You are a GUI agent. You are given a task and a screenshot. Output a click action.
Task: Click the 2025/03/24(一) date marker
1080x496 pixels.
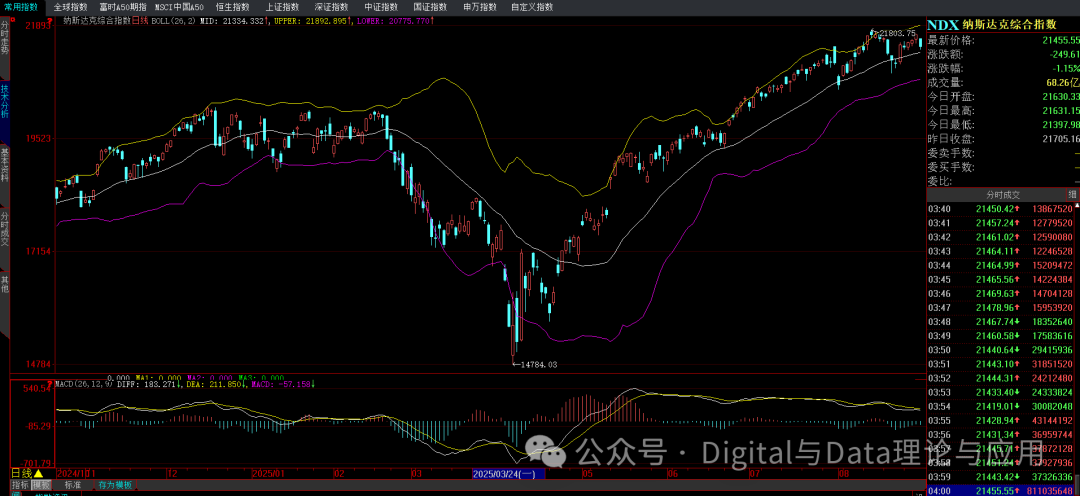pos(508,474)
